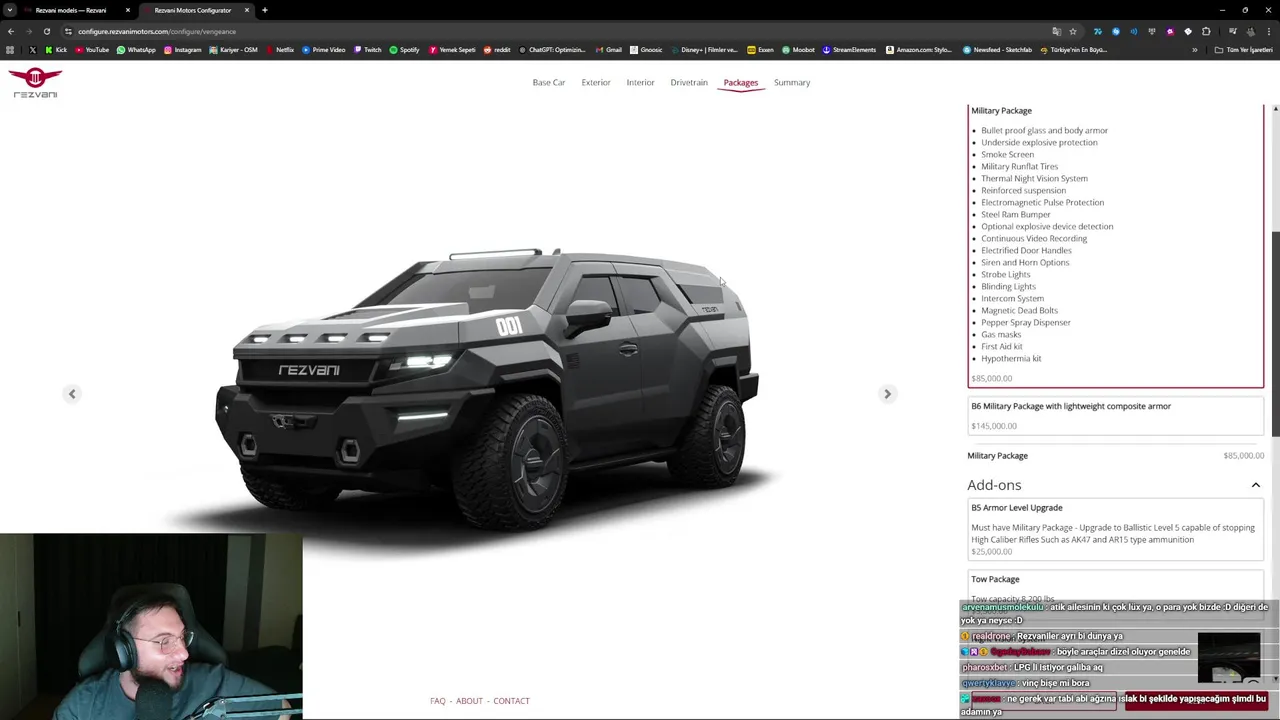Open the FAQ link
The height and width of the screenshot is (720, 1280).
(x=438, y=701)
